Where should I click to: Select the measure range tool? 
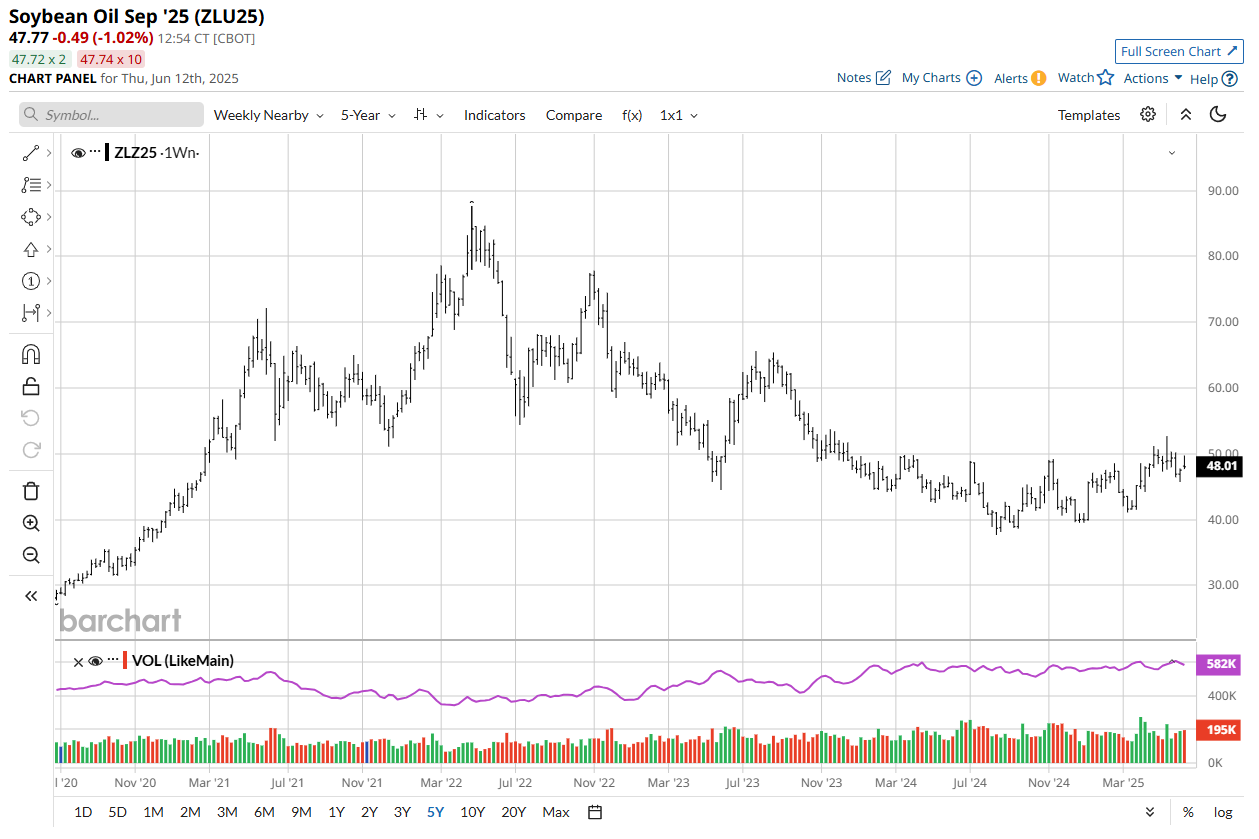point(31,313)
